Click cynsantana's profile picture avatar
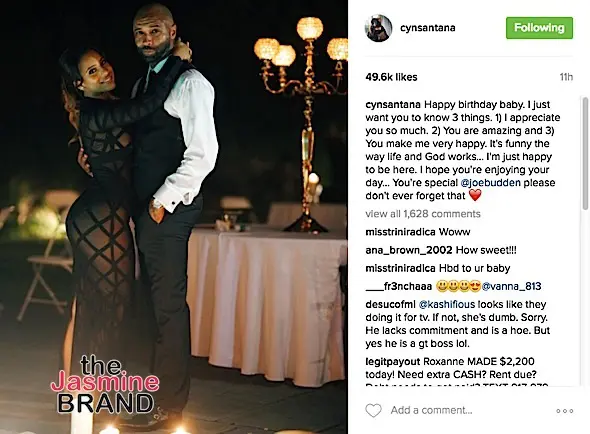590x434 pixels. [x=378, y=28]
